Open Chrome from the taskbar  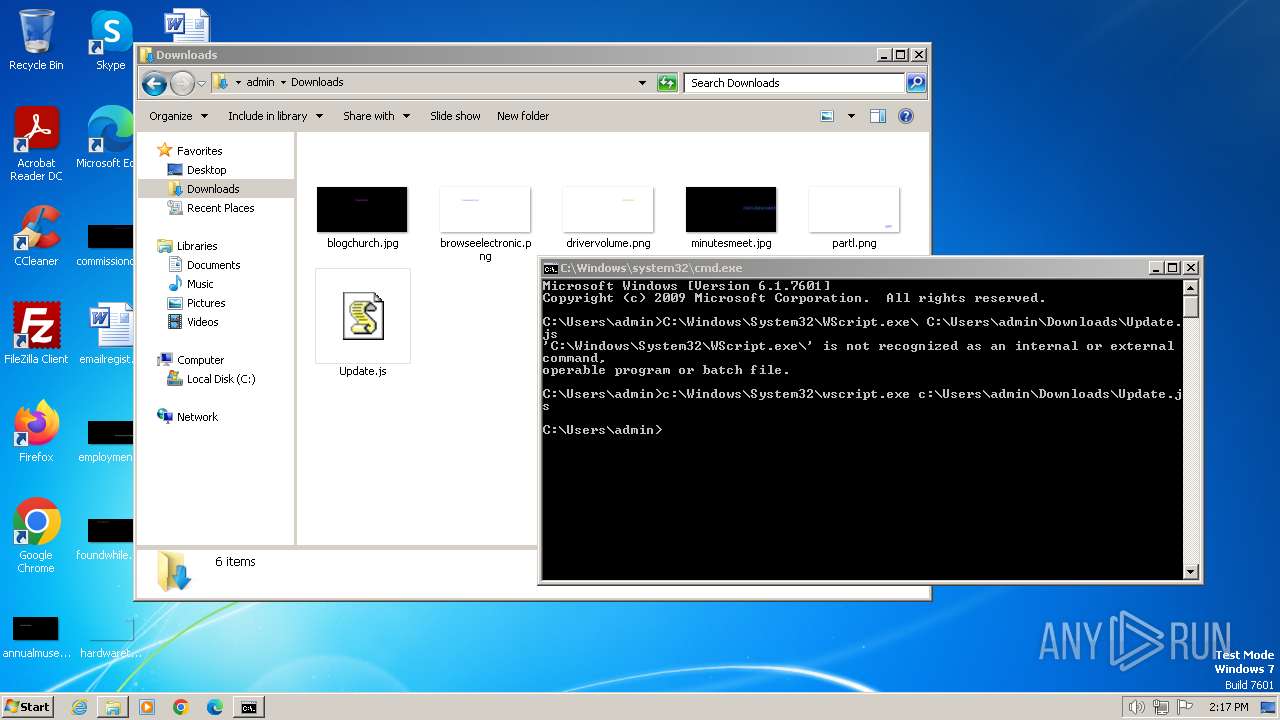coord(181,707)
